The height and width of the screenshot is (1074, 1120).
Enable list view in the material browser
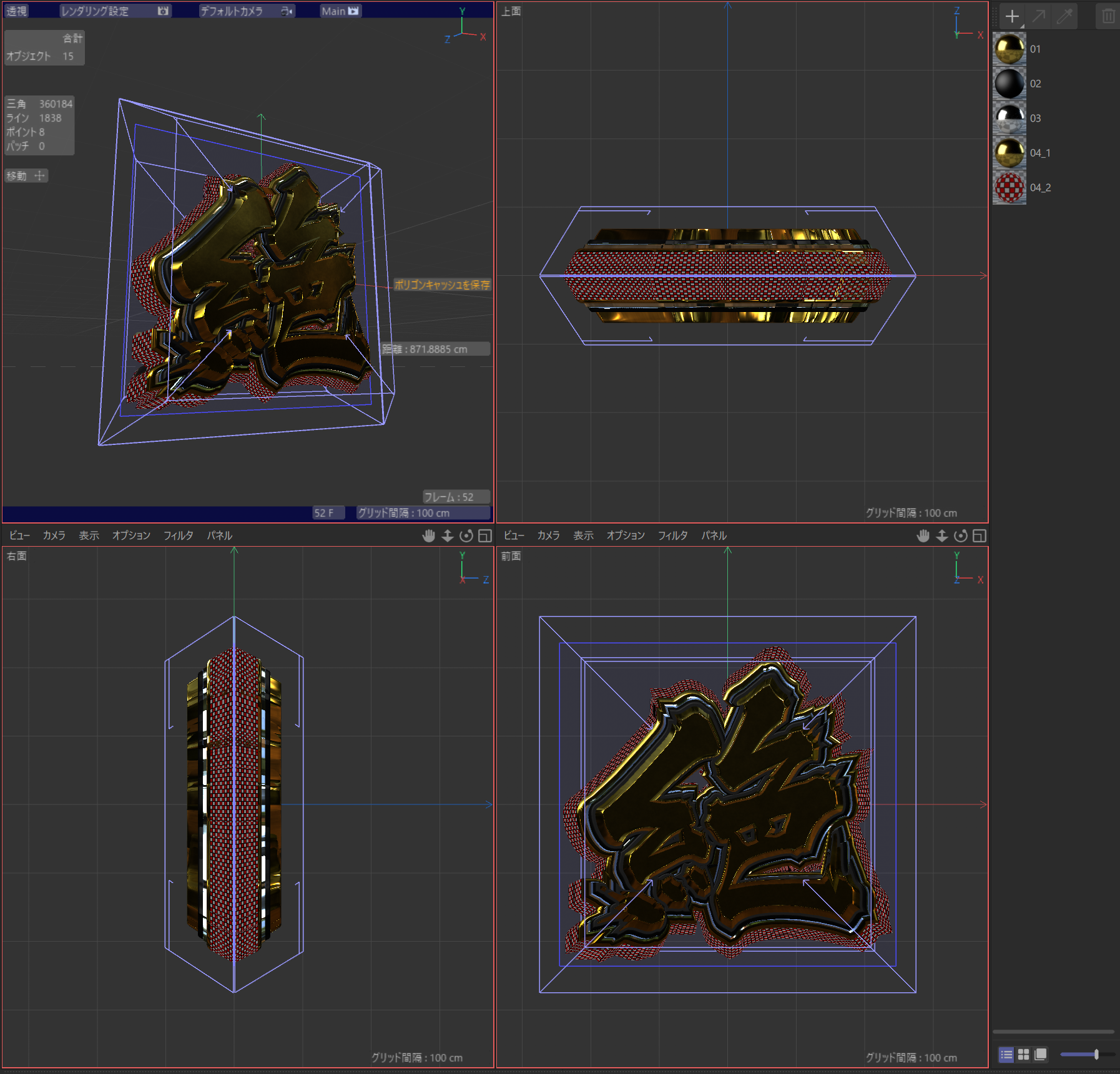(x=1006, y=1055)
